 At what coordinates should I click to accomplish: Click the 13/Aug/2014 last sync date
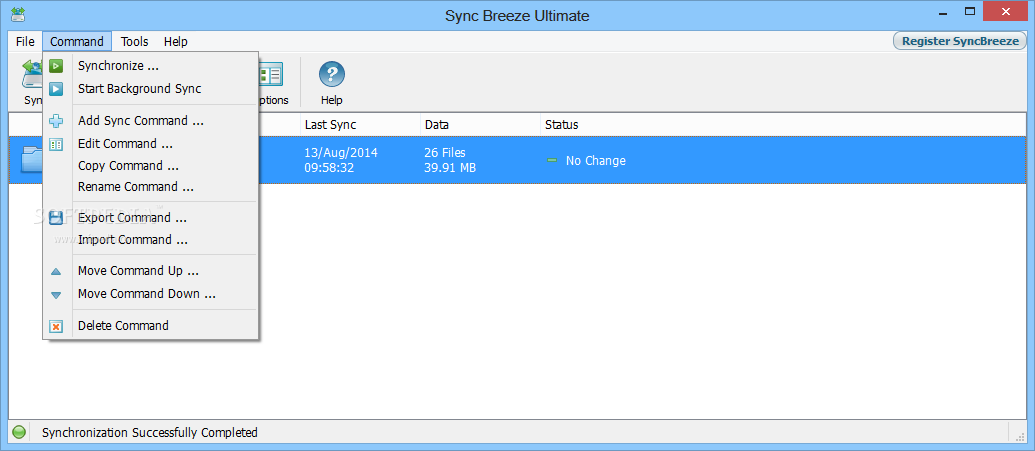click(341, 153)
